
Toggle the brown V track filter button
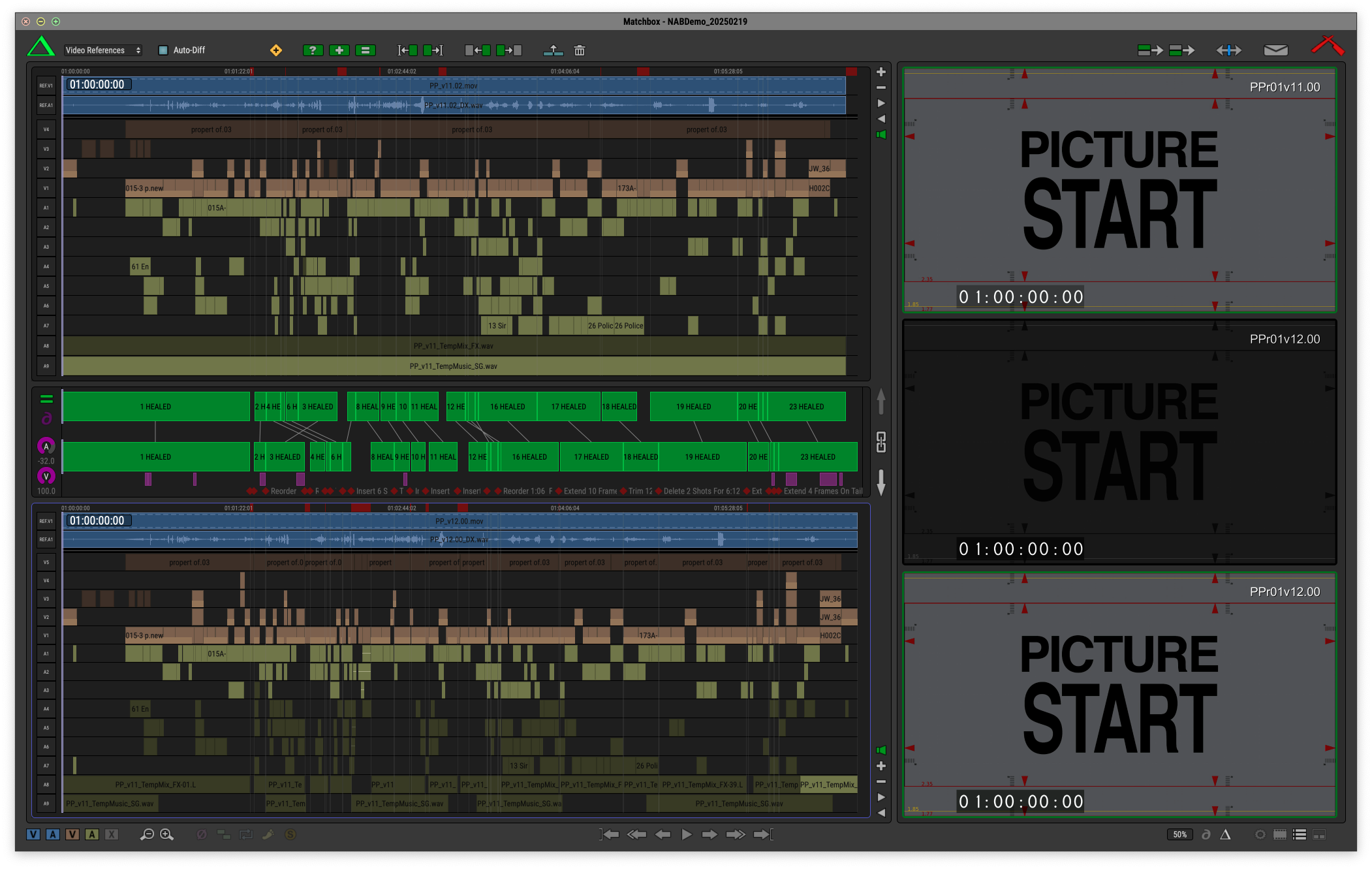click(72, 834)
